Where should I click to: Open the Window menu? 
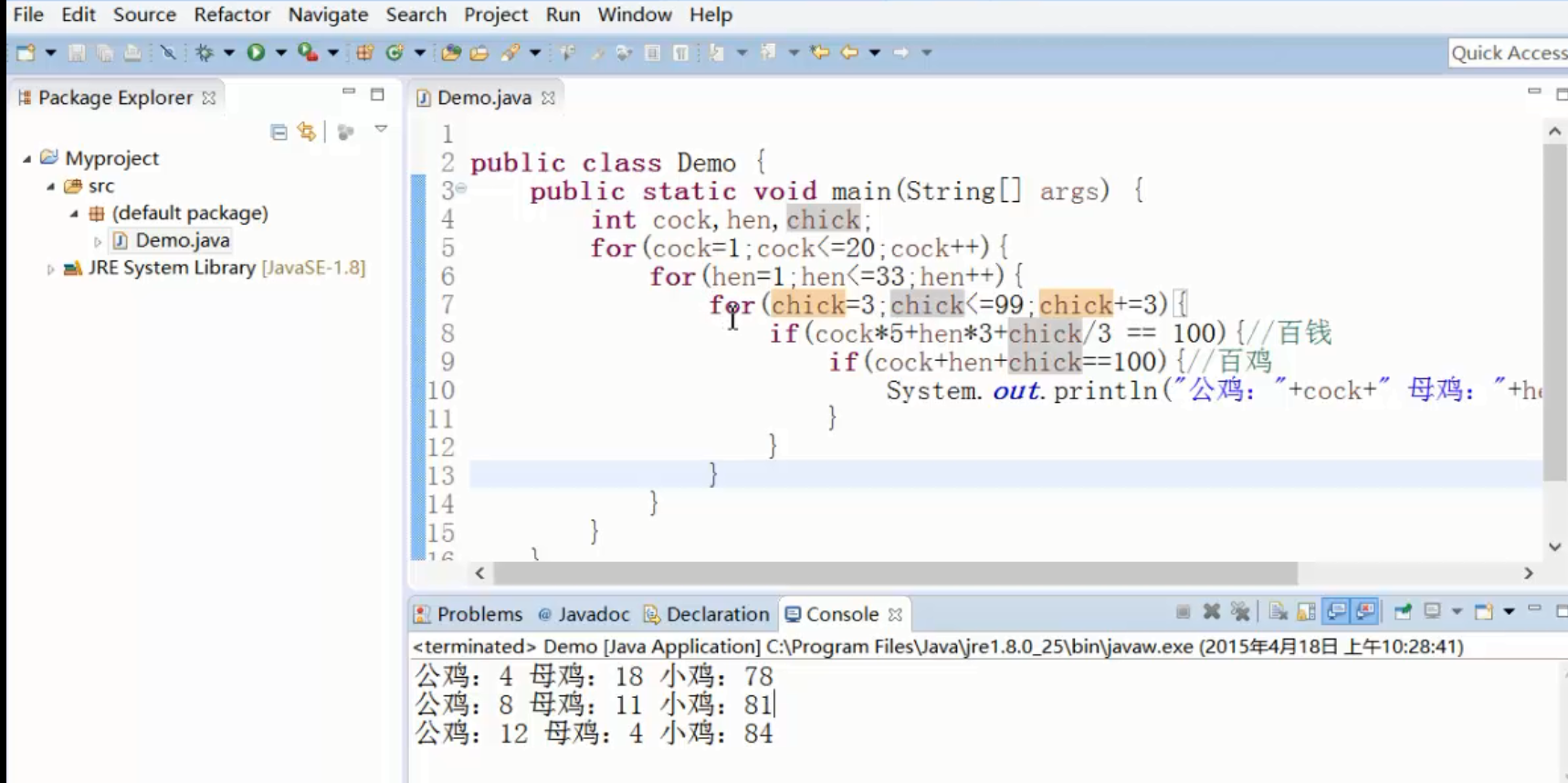coord(635,15)
